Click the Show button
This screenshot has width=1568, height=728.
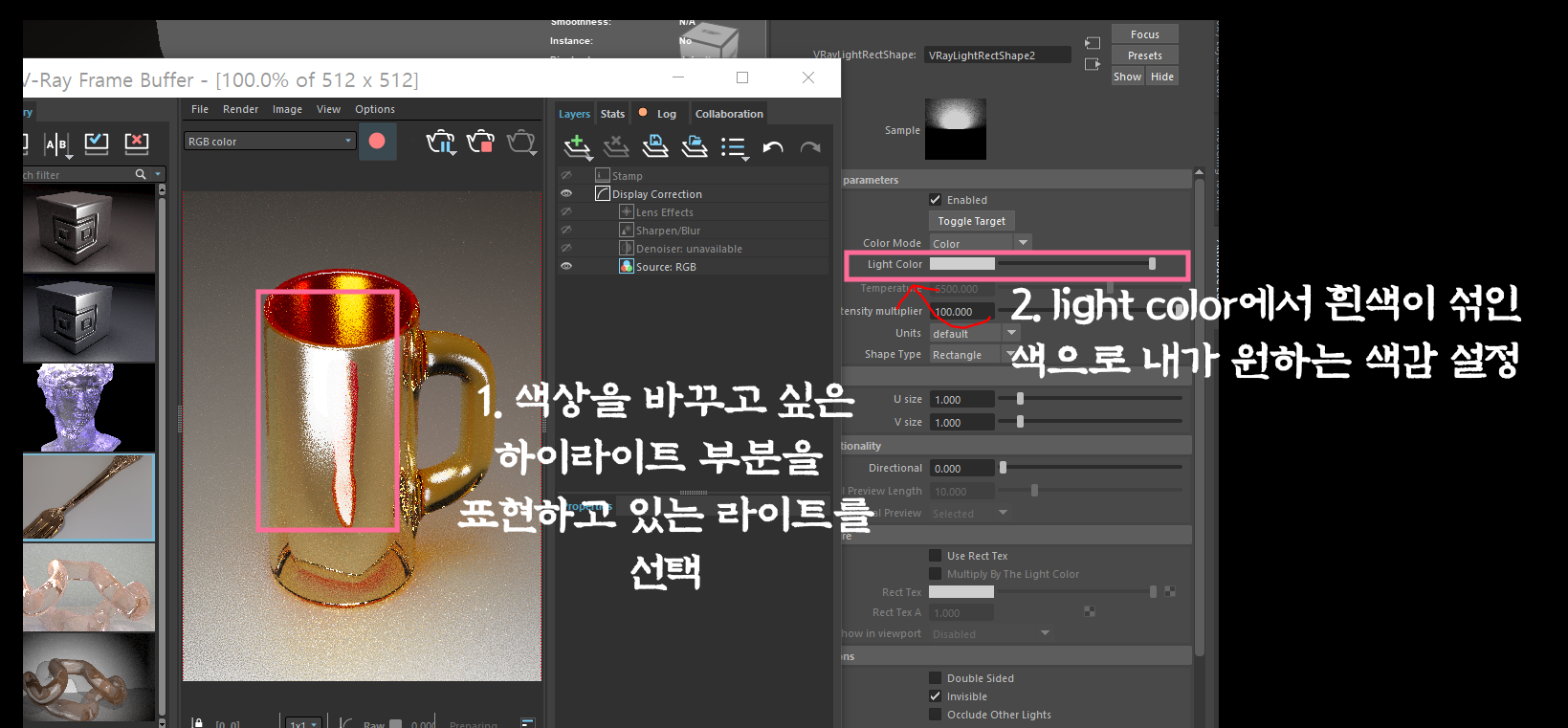tap(1127, 77)
